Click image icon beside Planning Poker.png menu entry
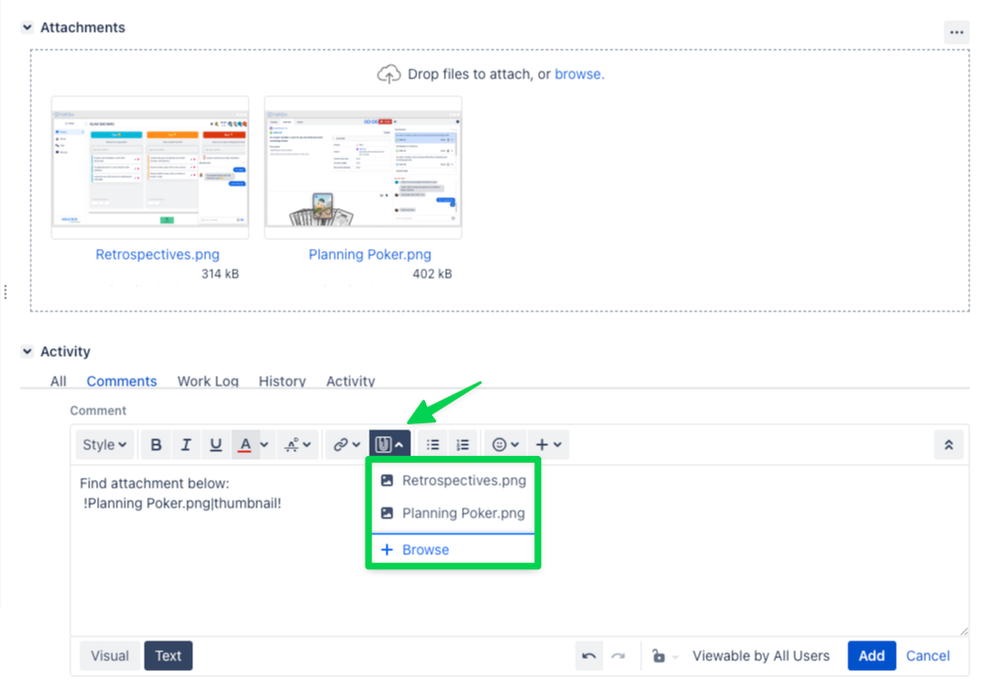 (x=387, y=513)
